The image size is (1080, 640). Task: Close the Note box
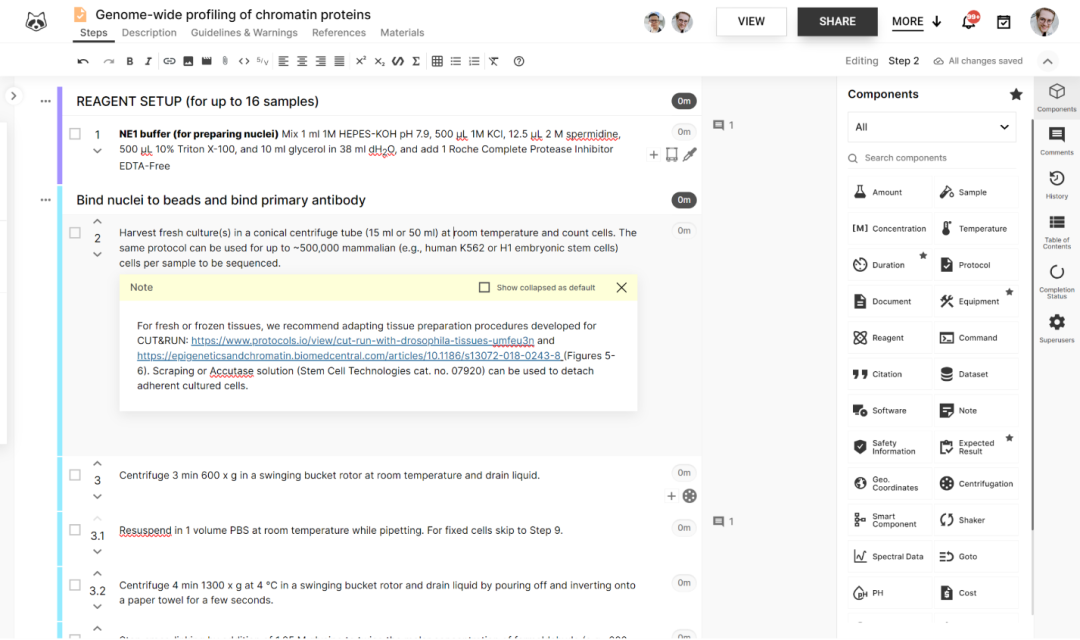[x=621, y=287]
